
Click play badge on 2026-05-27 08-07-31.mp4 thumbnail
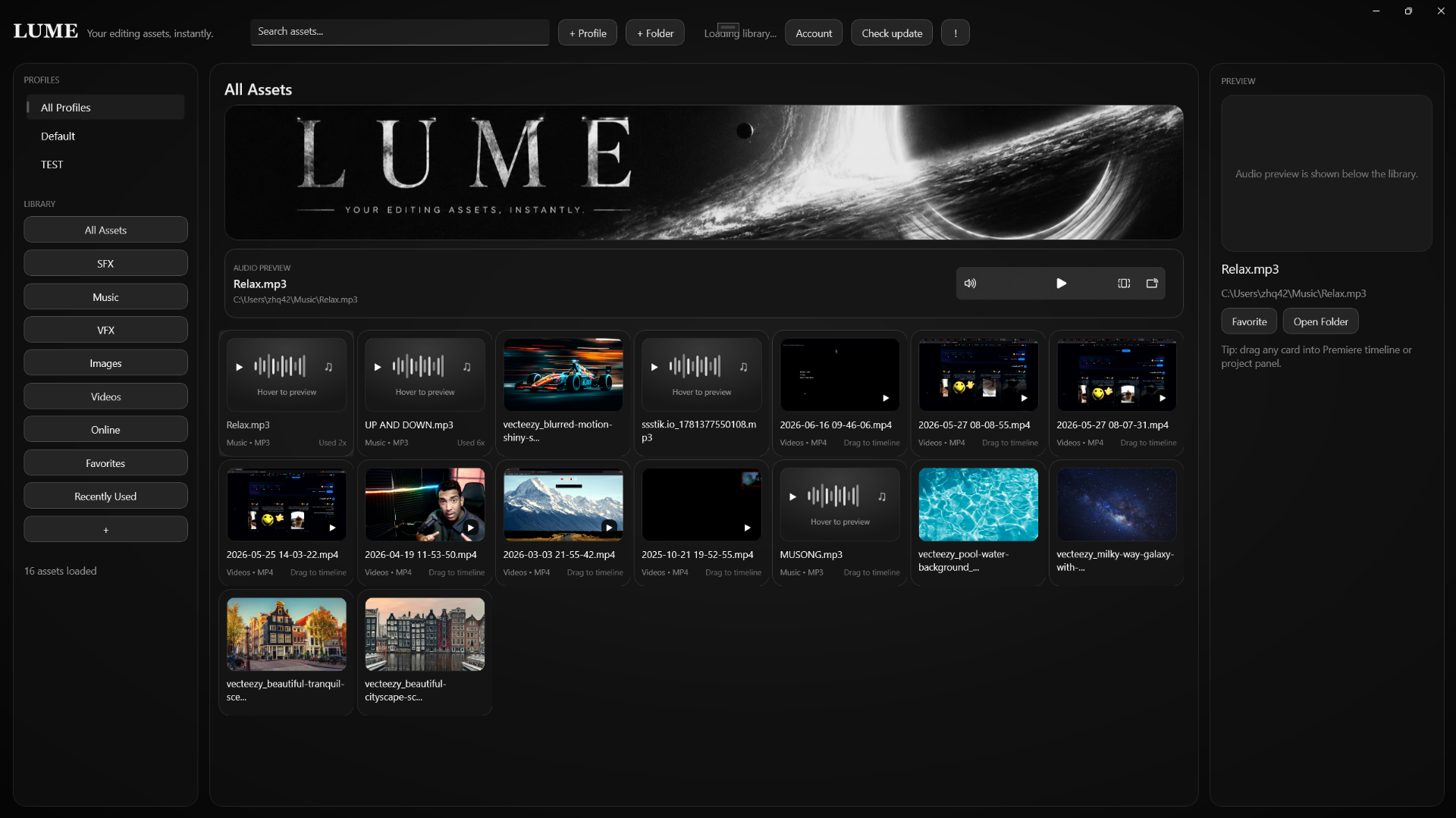pos(1163,398)
